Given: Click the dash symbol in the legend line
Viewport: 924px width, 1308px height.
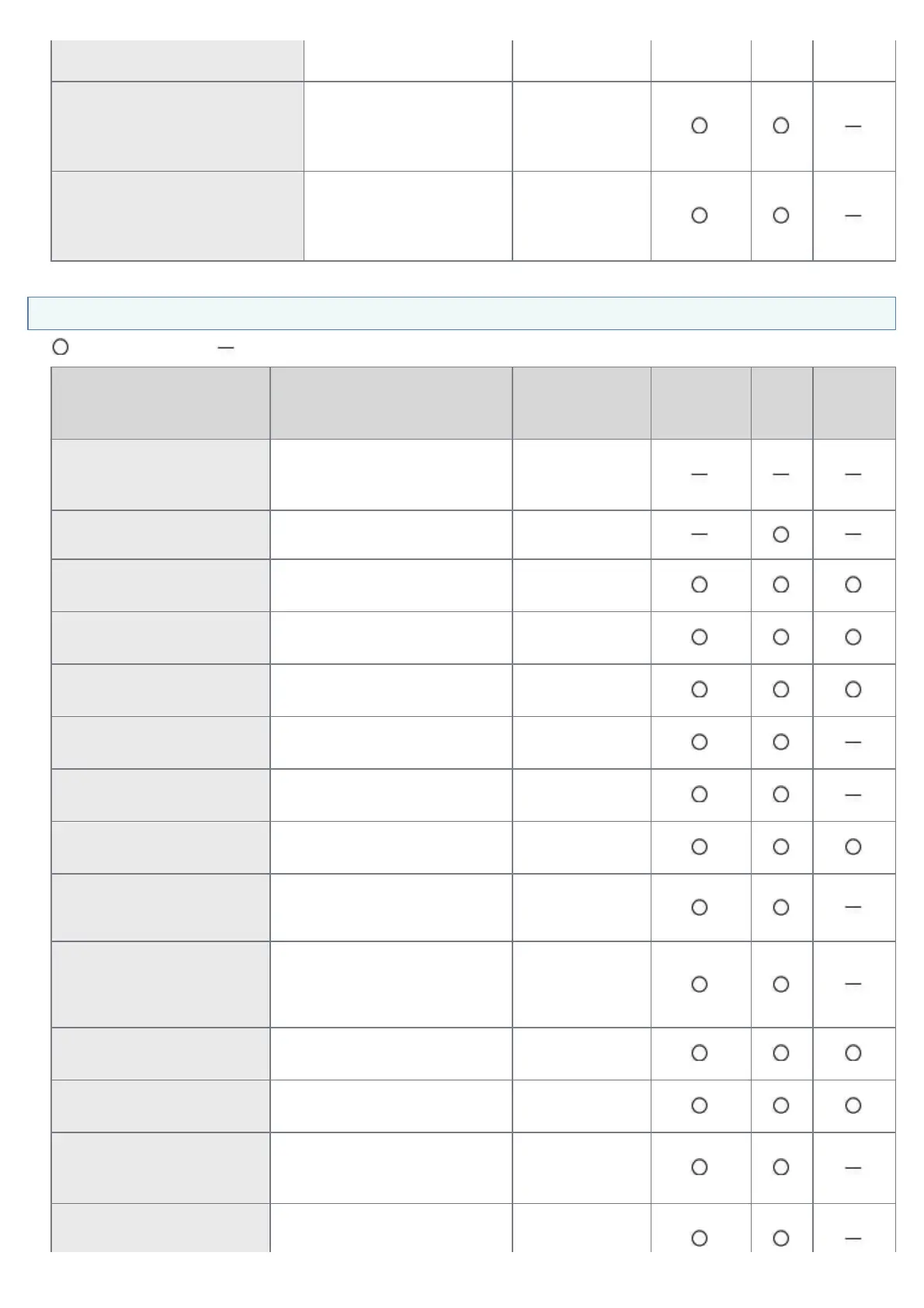Looking at the screenshot, I should 226,348.
